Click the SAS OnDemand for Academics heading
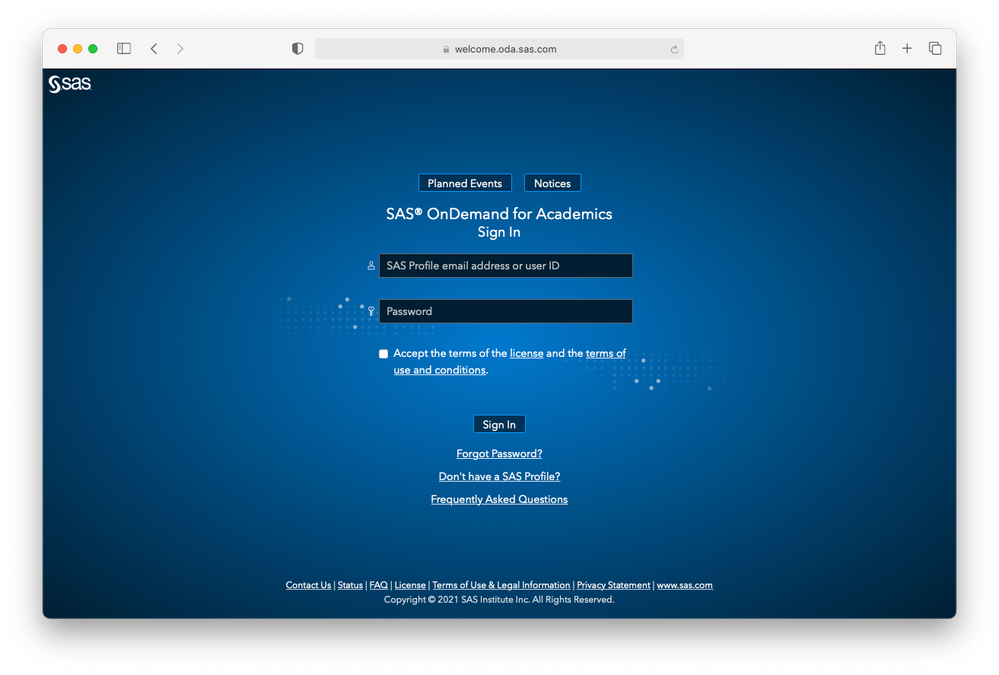Screen dimensions: 999x675 pos(499,214)
